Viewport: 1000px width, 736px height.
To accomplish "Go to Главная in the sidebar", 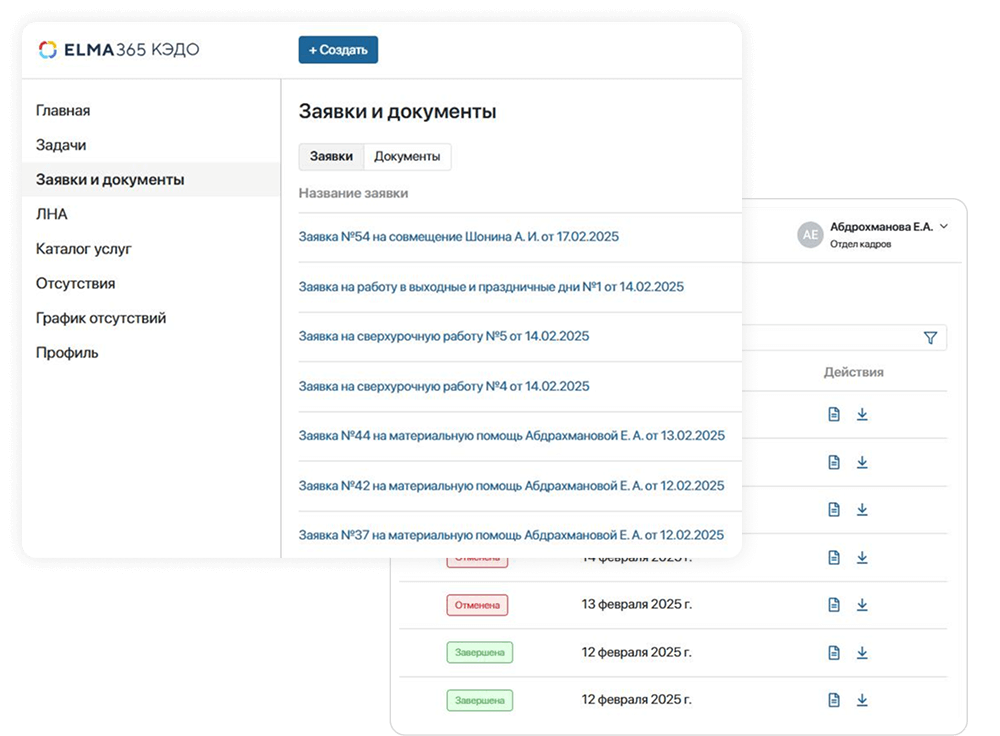I will tap(63, 111).
